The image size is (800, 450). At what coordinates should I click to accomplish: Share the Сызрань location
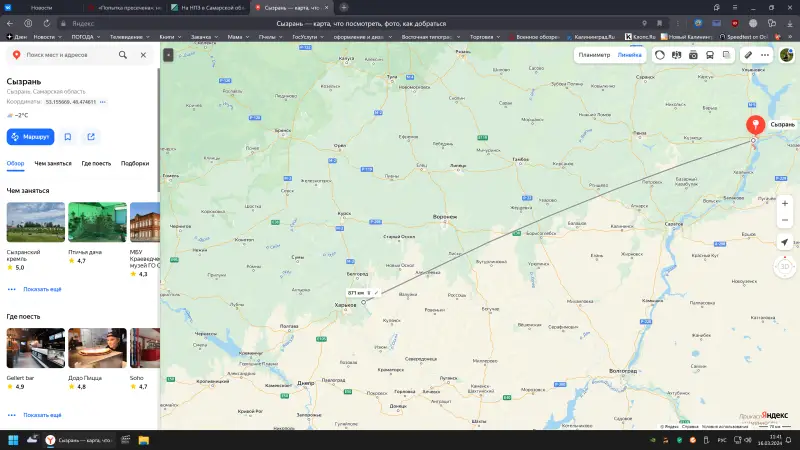(x=91, y=137)
